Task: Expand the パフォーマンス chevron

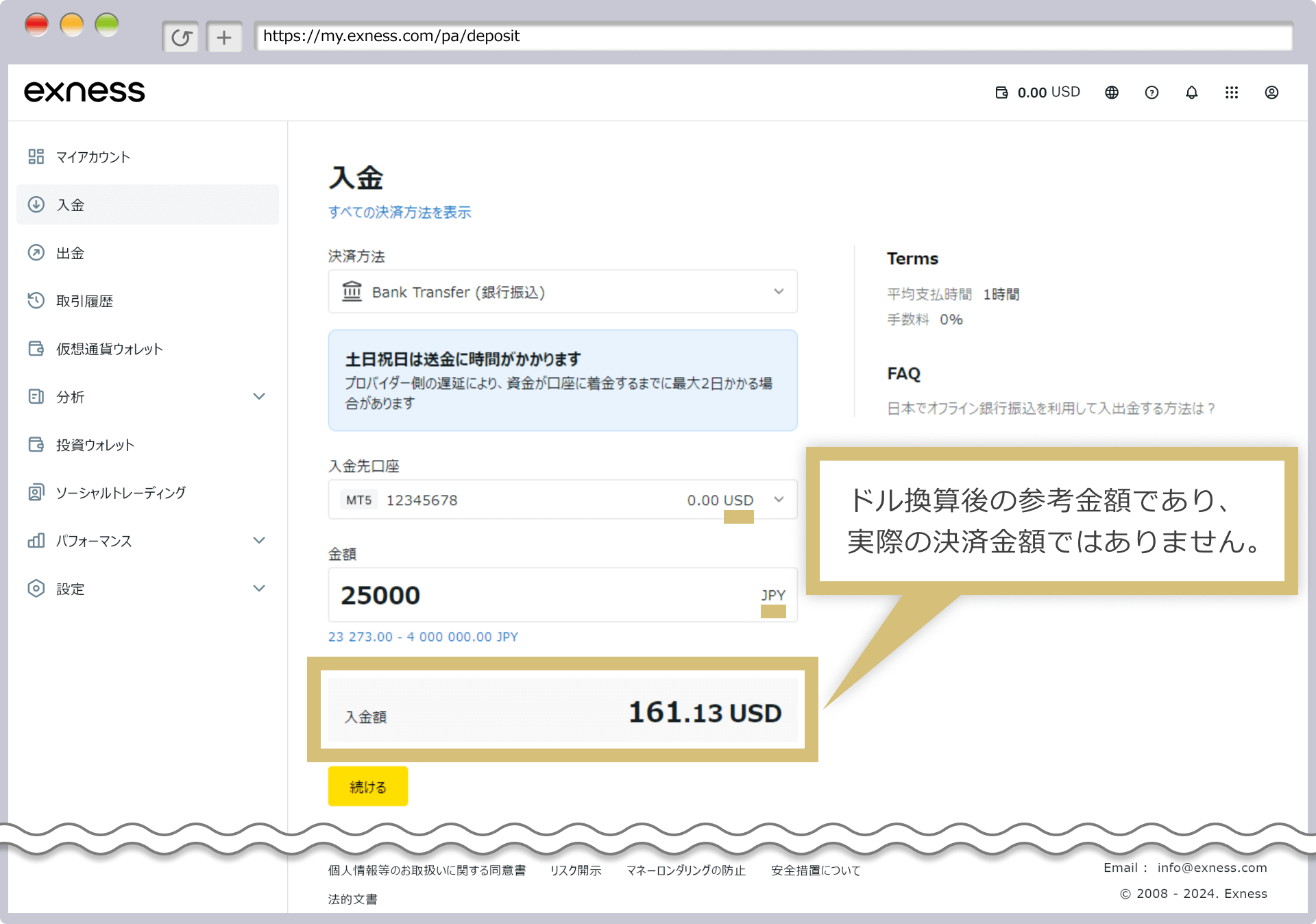Action: click(259, 540)
